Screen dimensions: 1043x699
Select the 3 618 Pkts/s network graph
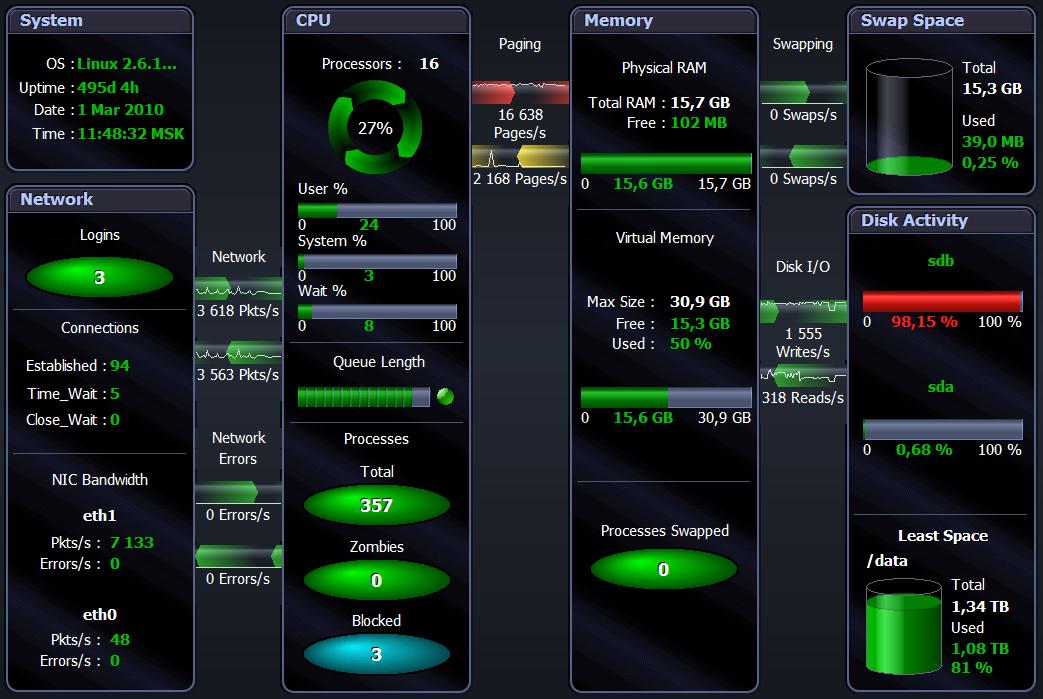(x=238, y=290)
